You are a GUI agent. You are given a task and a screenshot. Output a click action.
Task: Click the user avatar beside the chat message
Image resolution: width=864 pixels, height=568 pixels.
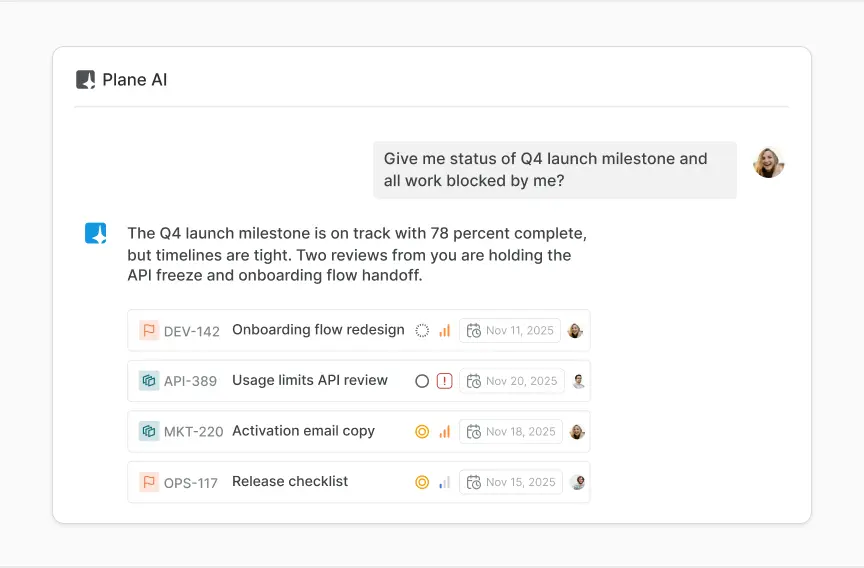(x=768, y=163)
